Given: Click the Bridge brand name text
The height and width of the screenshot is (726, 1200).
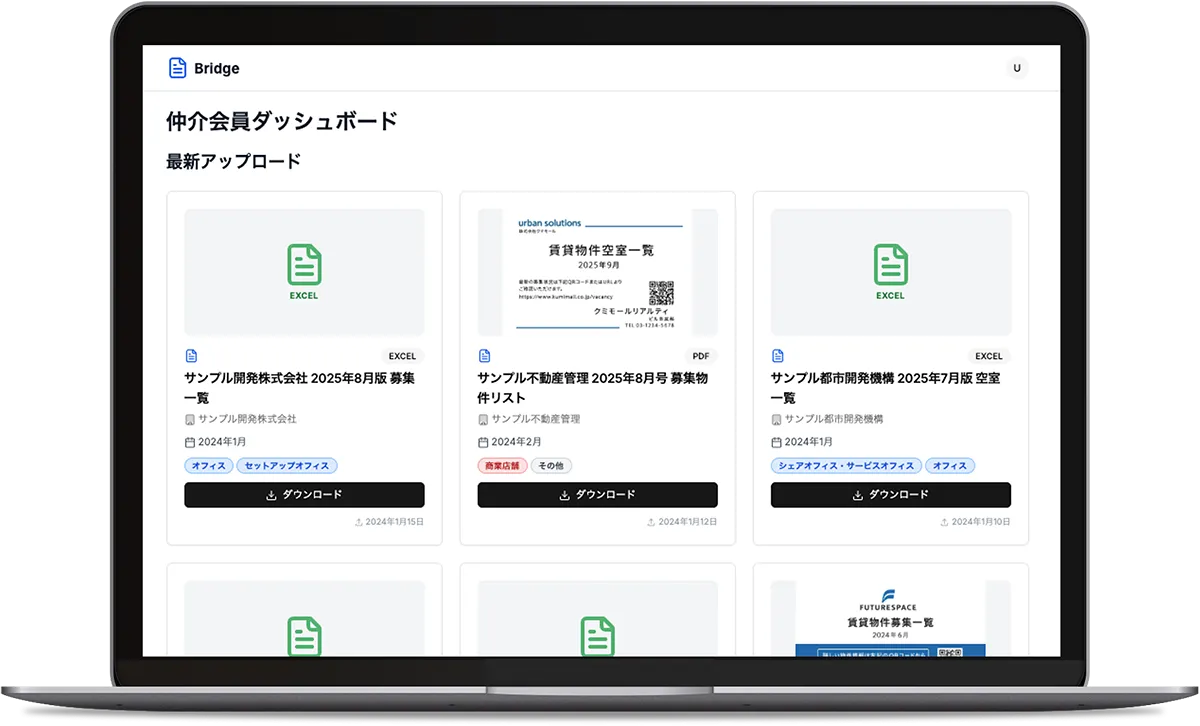Looking at the screenshot, I should click(217, 69).
